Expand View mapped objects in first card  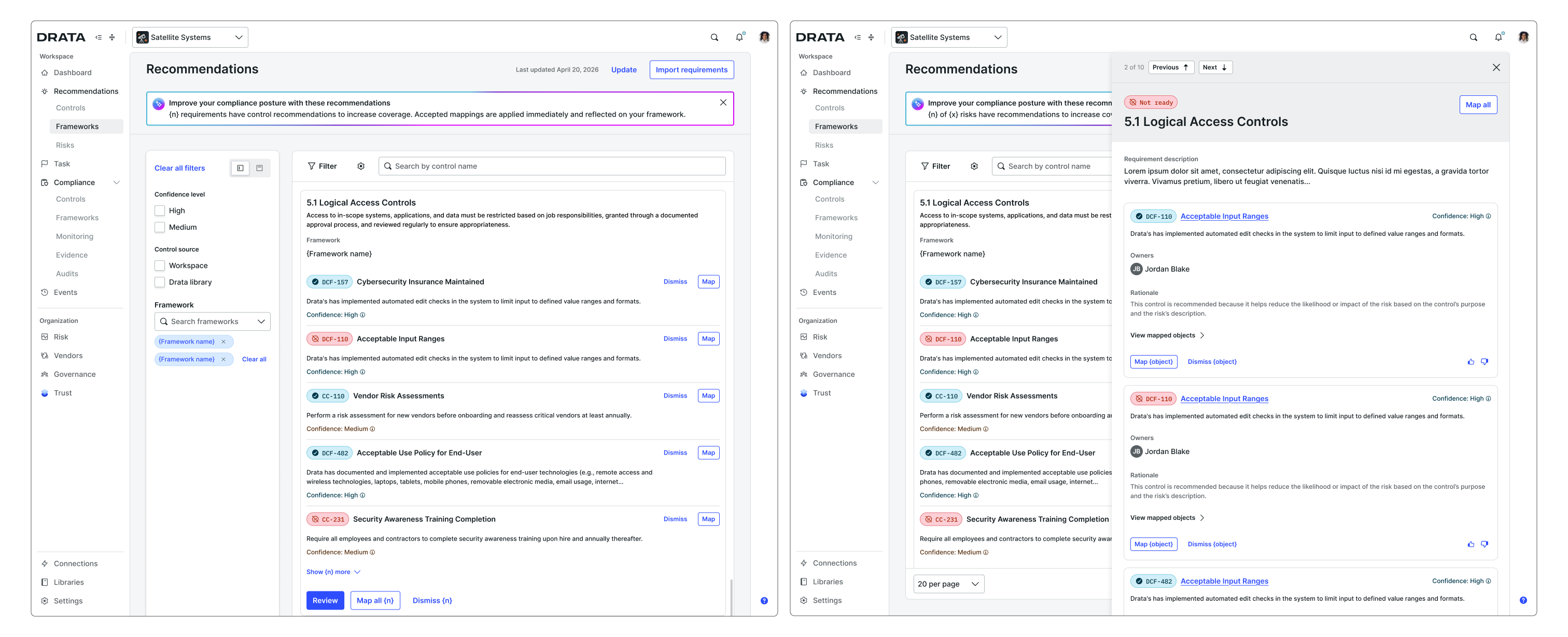point(1167,335)
